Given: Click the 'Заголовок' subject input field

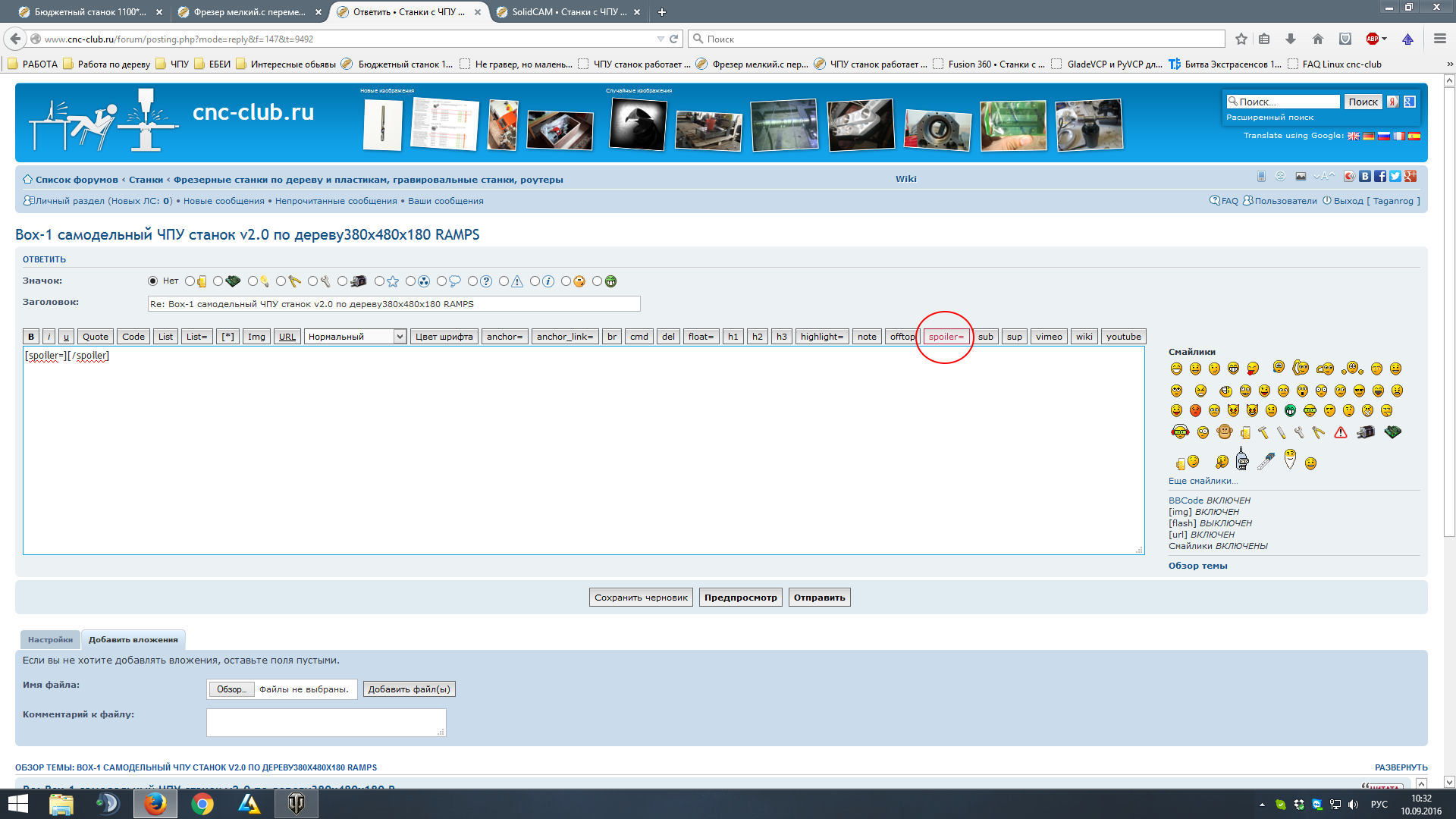Looking at the screenshot, I should 394,304.
